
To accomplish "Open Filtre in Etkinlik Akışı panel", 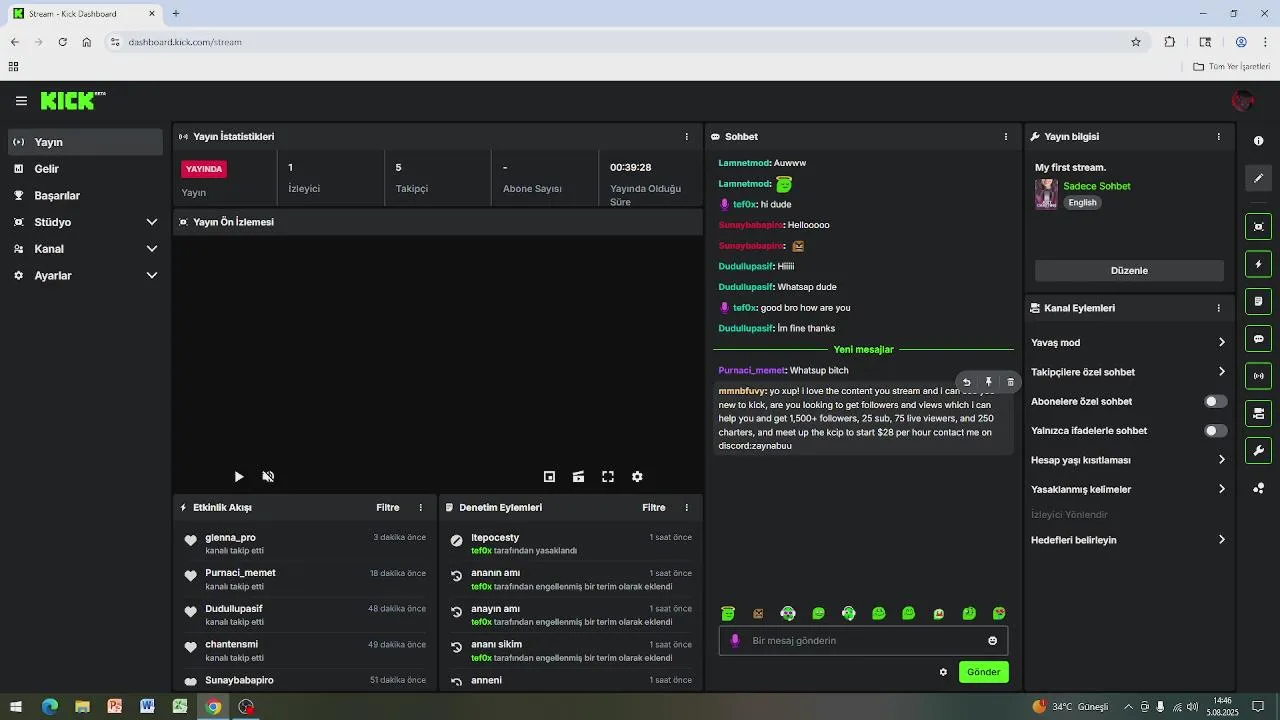I will [x=387, y=508].
